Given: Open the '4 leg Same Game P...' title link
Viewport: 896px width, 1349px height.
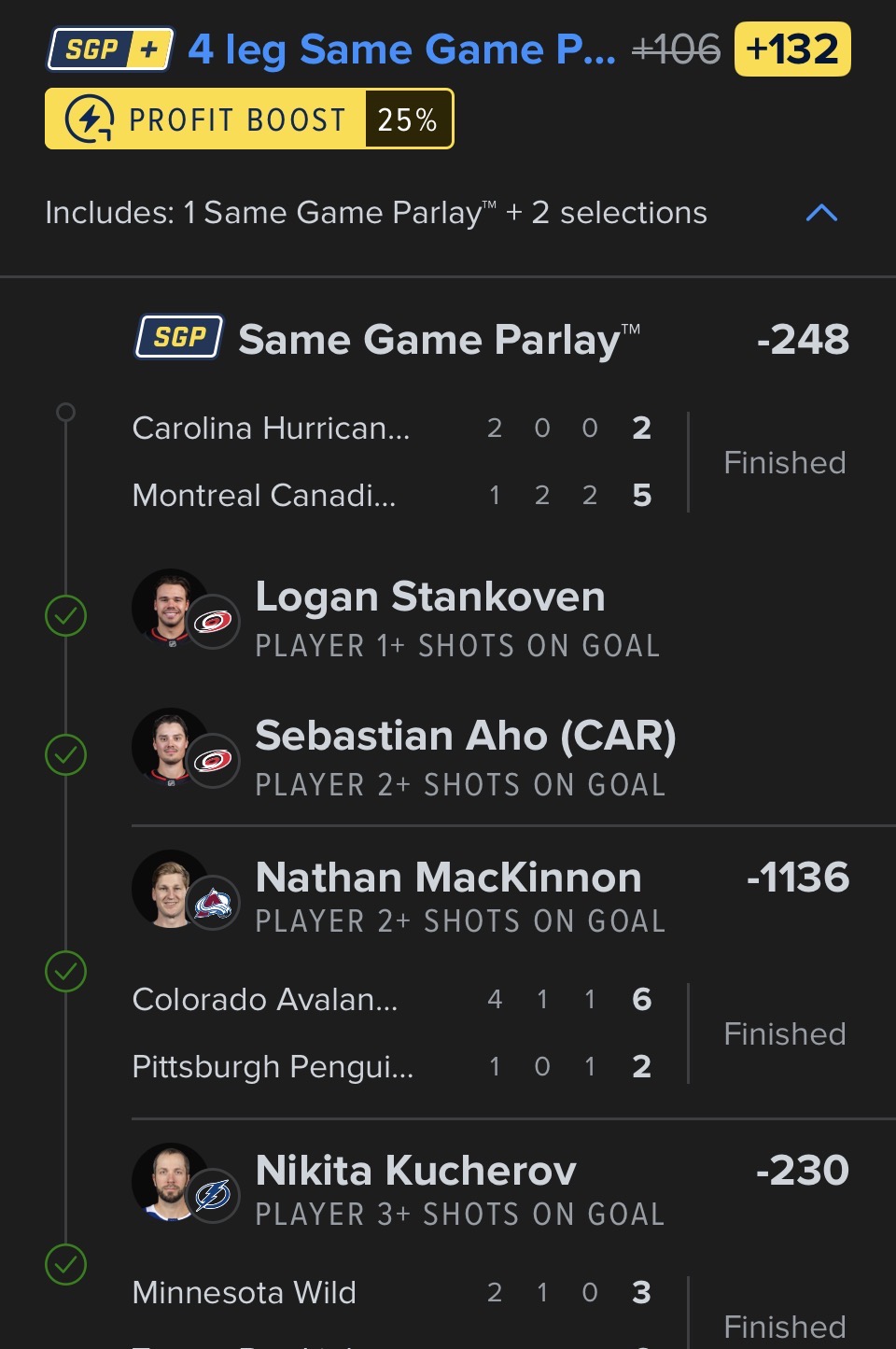Looking at the screenshot, I should (401, 49).
